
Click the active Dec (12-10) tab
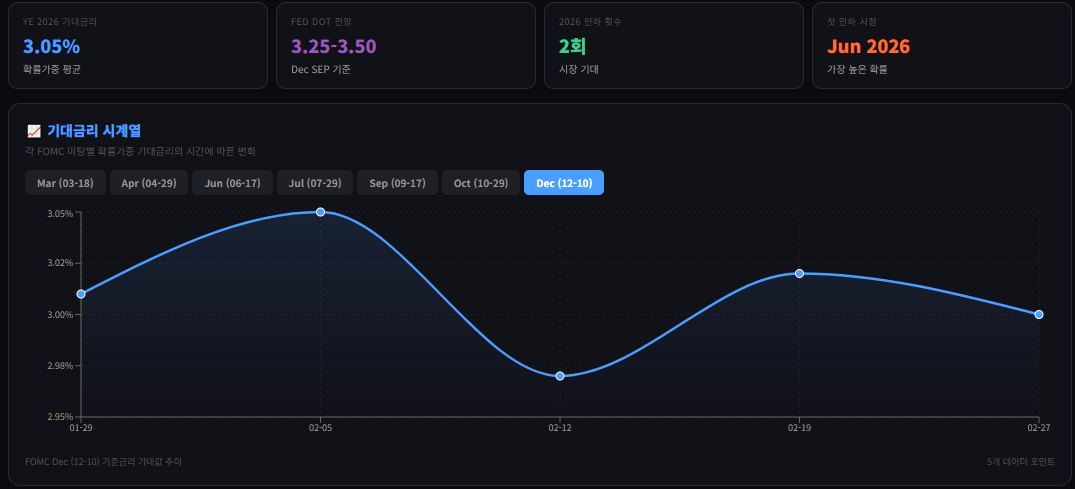click(564, 183)
